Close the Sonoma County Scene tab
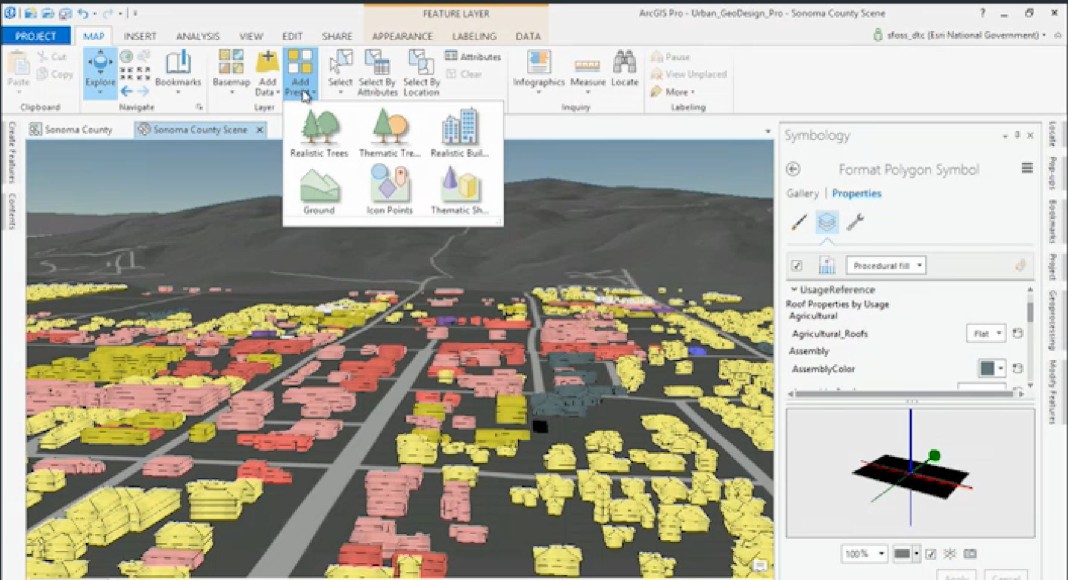The height and width of the screenshot is (580, 1068). [x=260, y=129]
